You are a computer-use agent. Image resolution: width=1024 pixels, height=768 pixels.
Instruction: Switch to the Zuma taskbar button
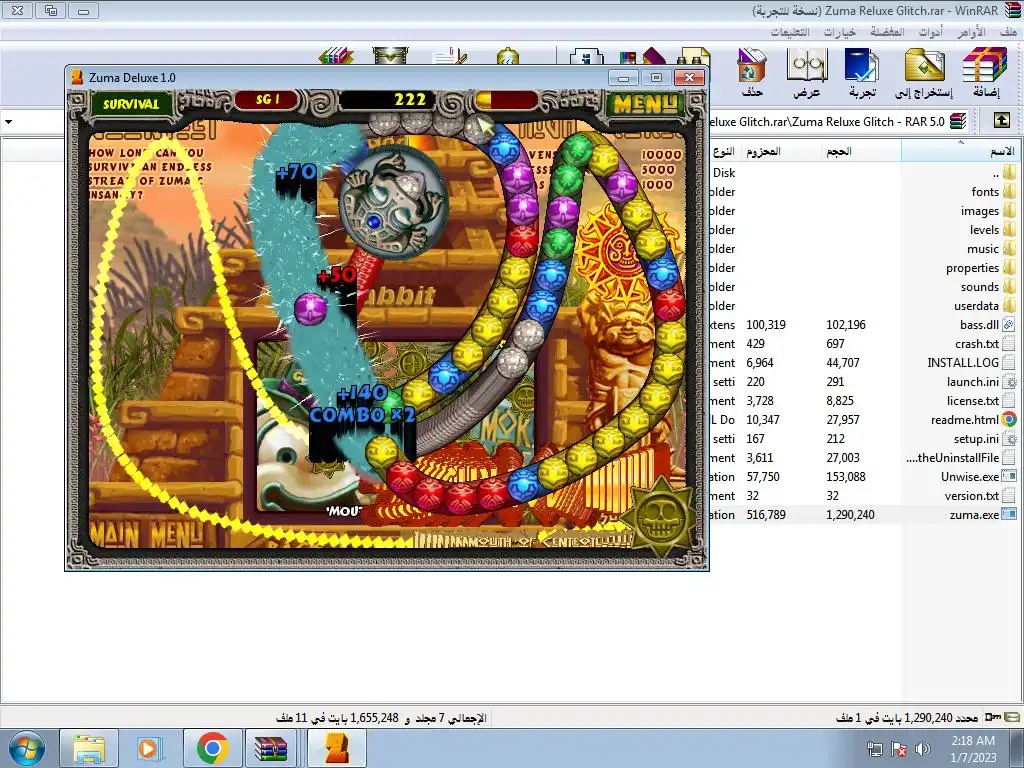coord(337,748)
